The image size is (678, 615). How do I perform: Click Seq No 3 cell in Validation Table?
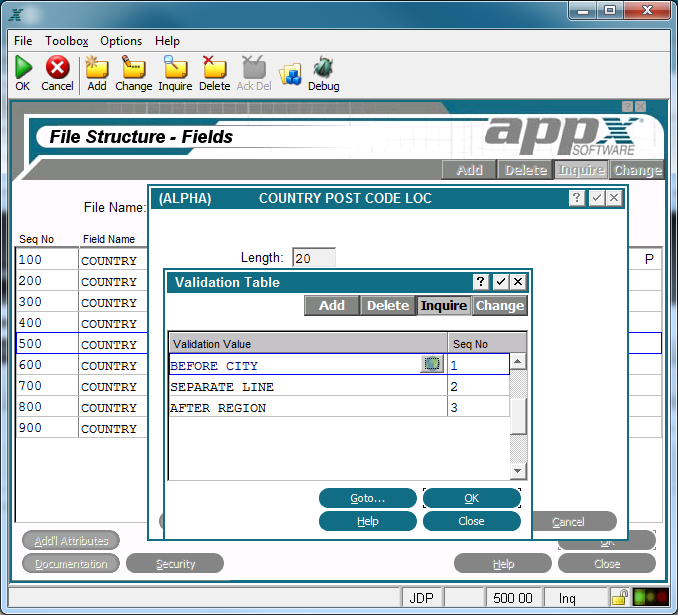pos(479,407)
